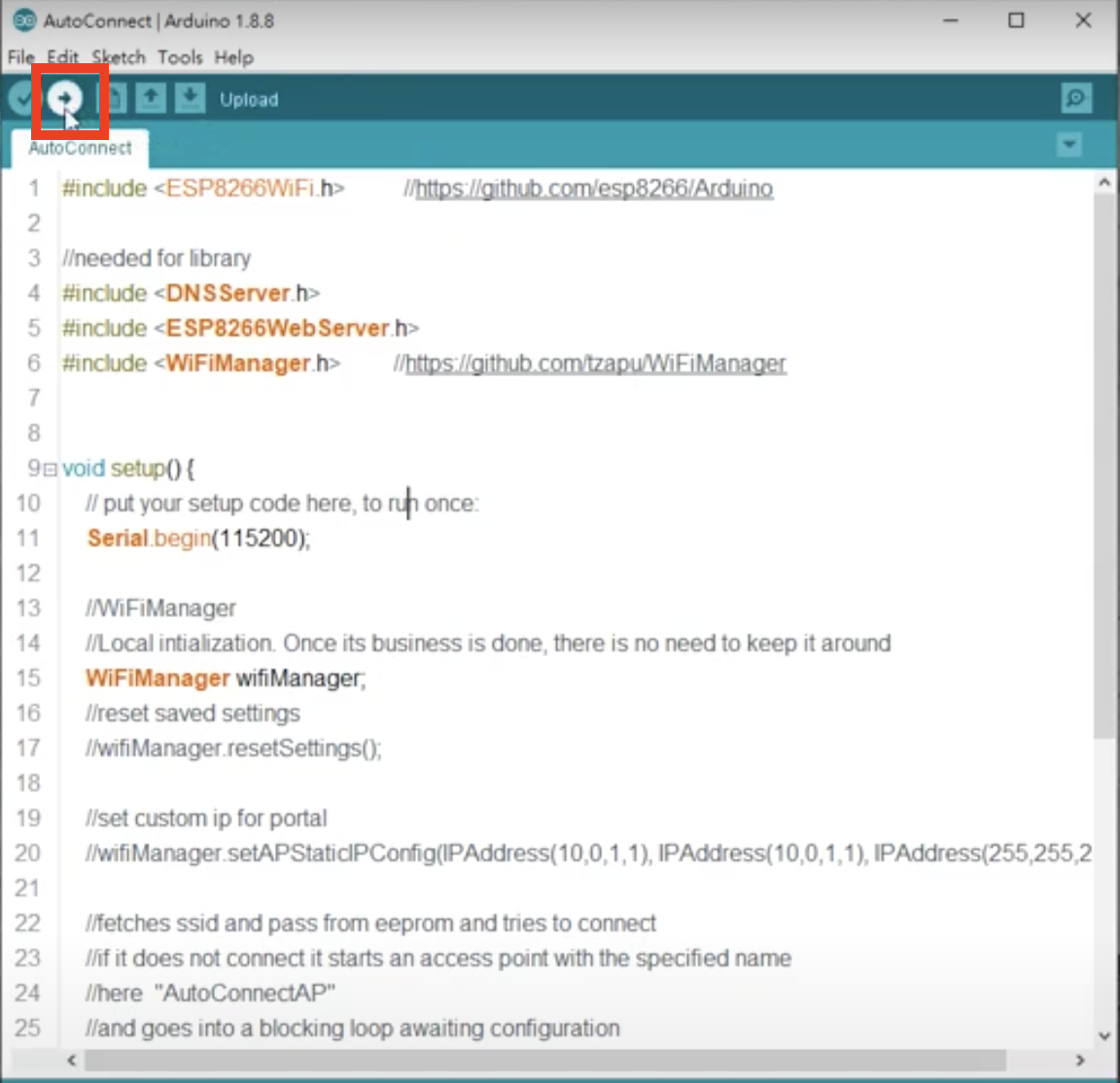This screenshot has width=1120, height=1083.
Task: Open the Tools menu
Action: point(180,57)
